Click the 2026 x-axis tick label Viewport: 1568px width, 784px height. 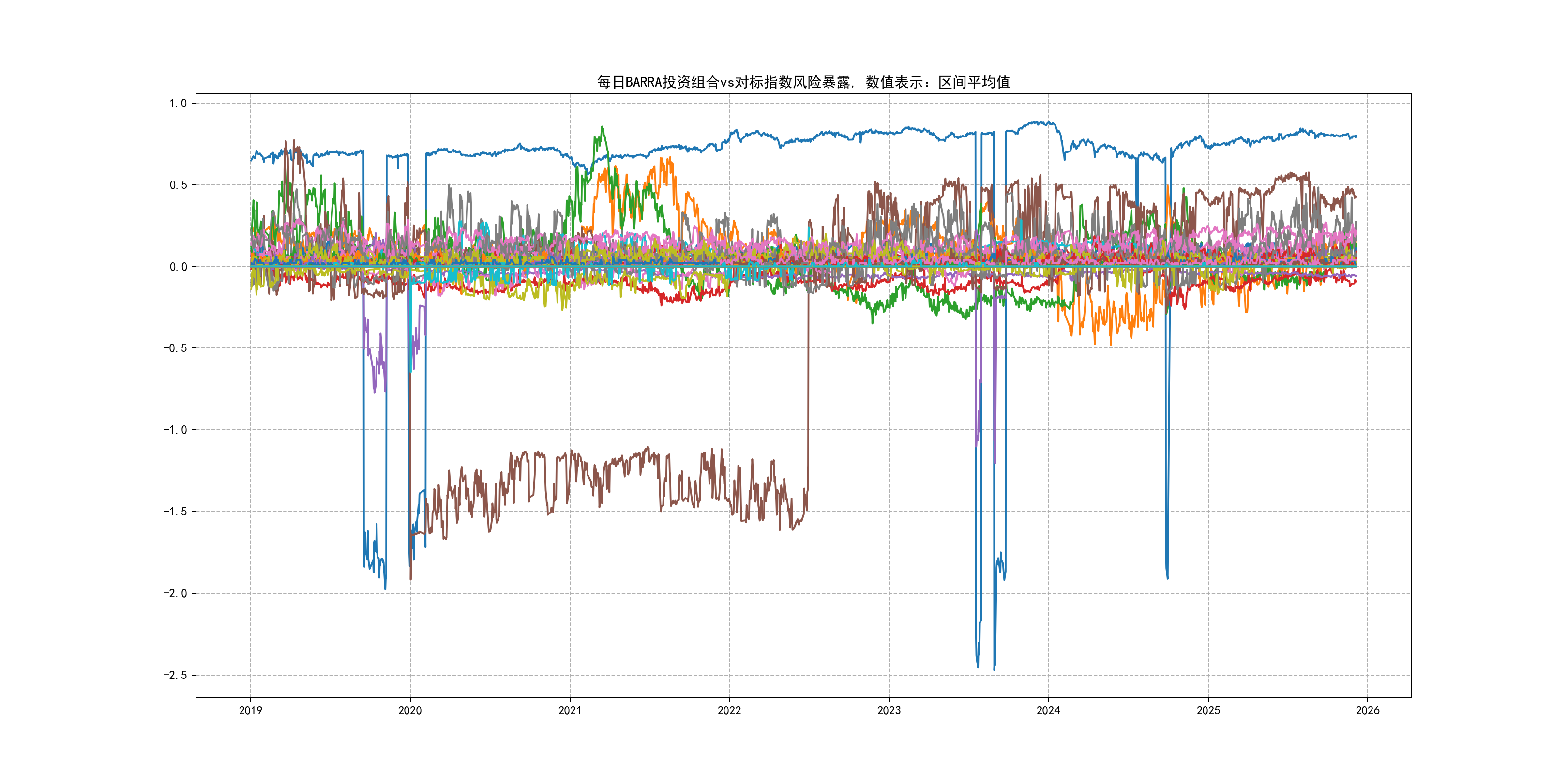click(1368, 710)
